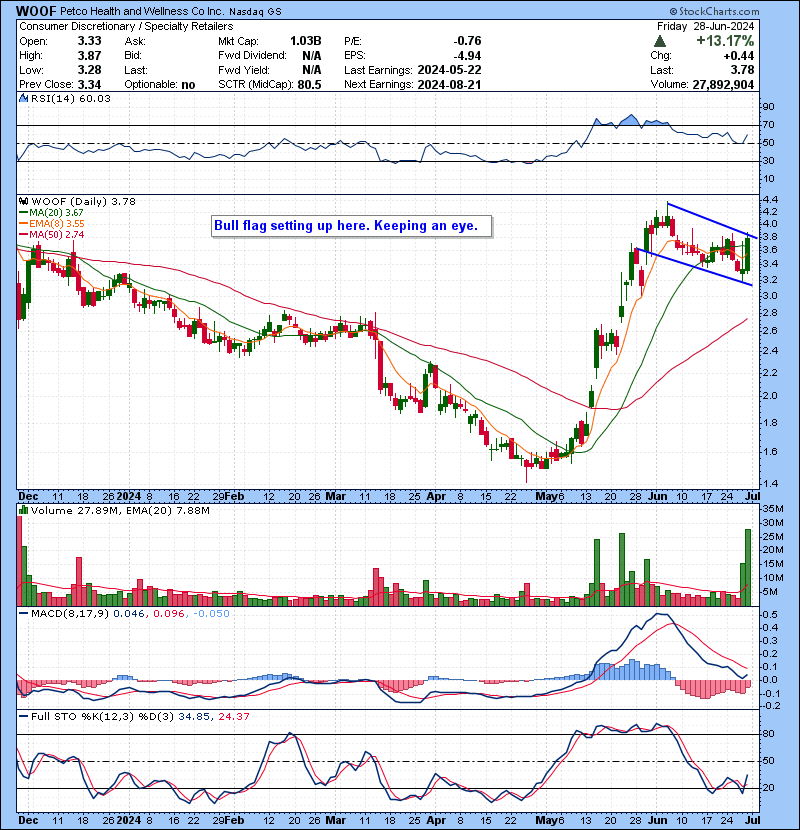
Task: Click the Petco Health and Wellness Co Inc. name
Action: 142,11
